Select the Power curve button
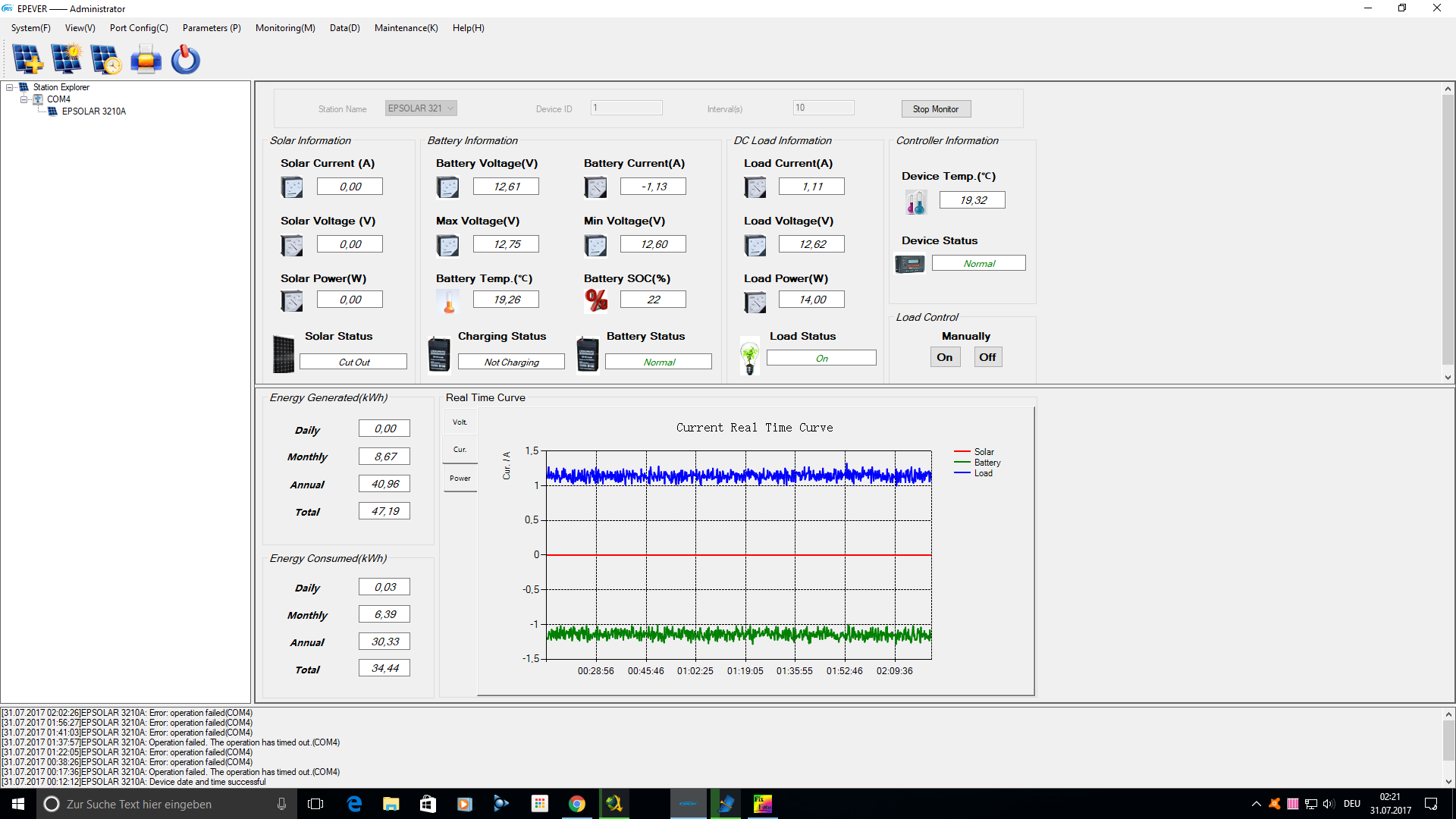The image size is (1456, 819). [460, 479]
